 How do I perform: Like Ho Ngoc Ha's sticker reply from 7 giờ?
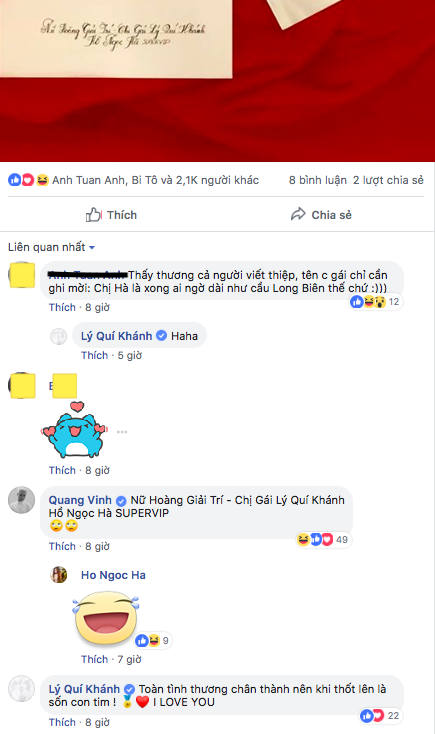[94, 659]
